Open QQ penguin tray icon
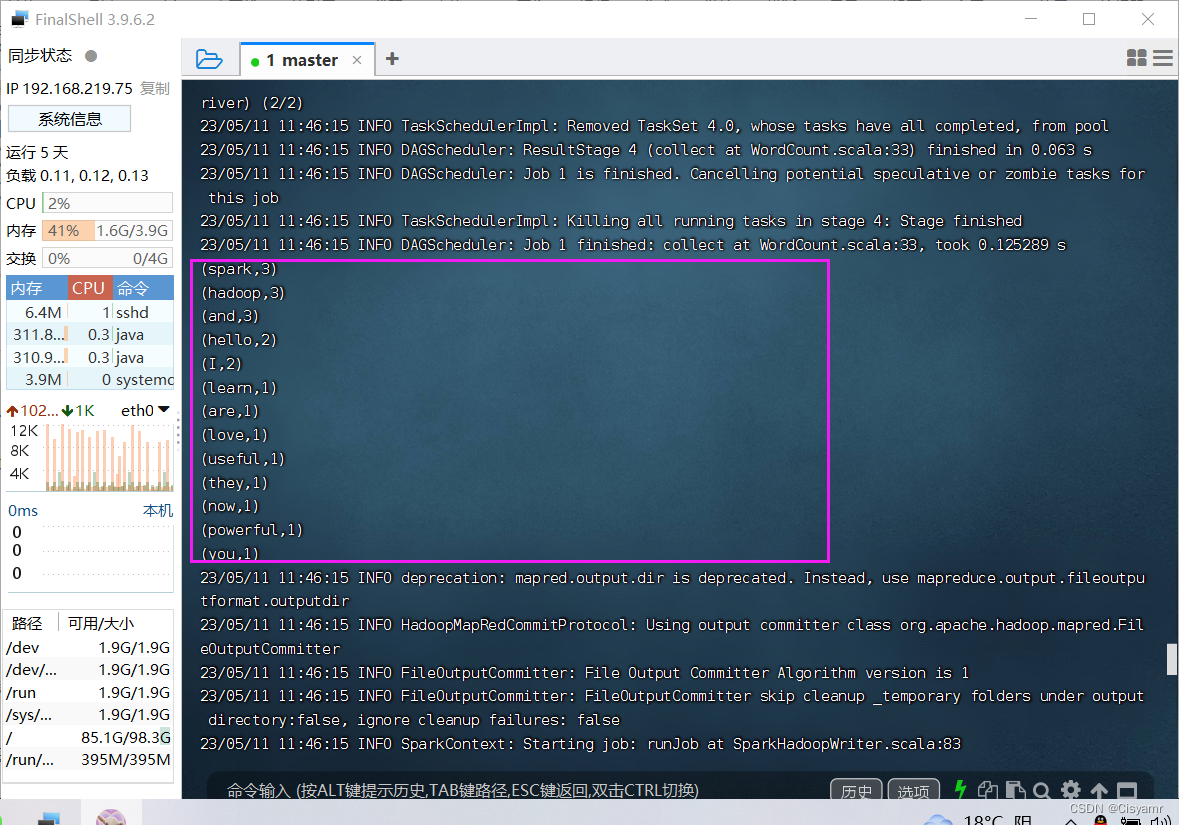Image resolution: width=1179 pixels, height=825 pixels. (1100, 820)
